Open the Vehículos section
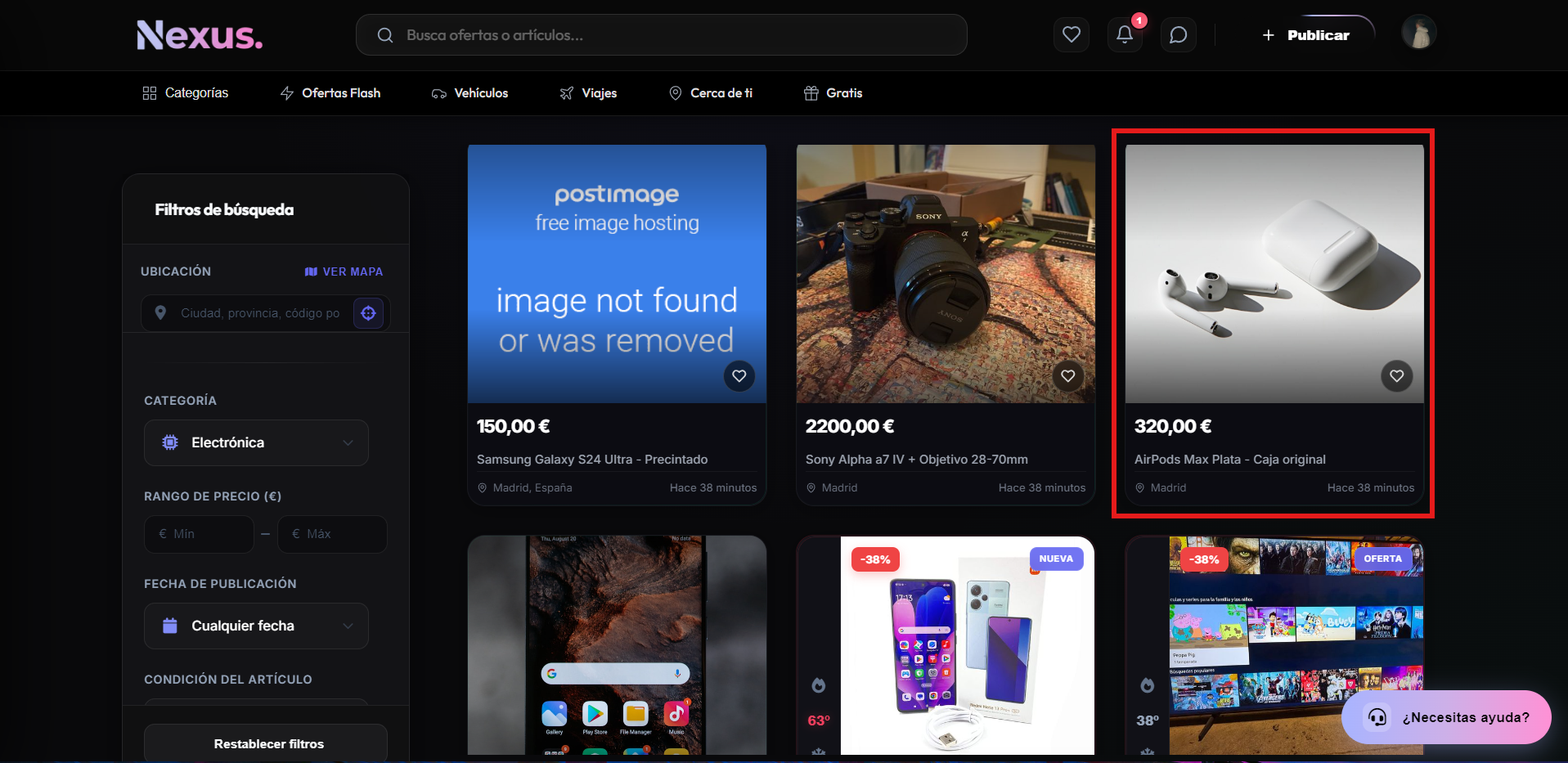The width and height of the screenshot is (1568, 763). [x=470, y=93]
